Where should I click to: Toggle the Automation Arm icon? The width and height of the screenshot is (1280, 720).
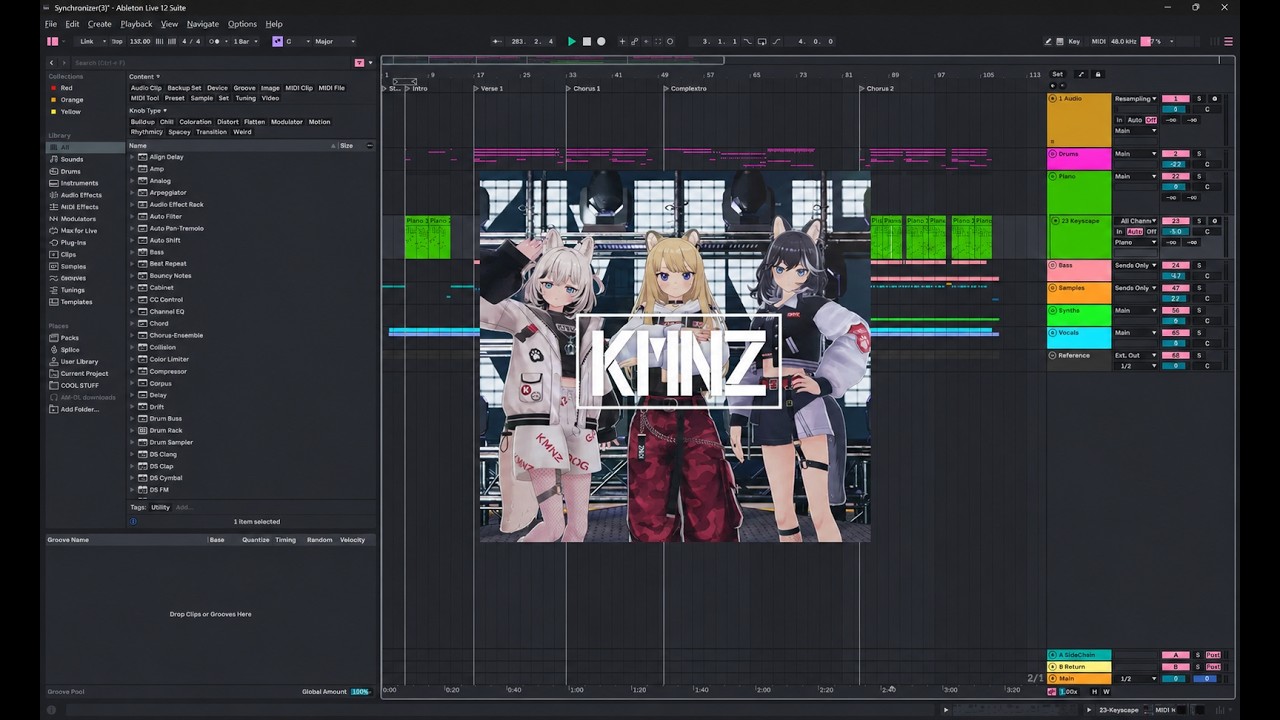(x=634, y=41)
